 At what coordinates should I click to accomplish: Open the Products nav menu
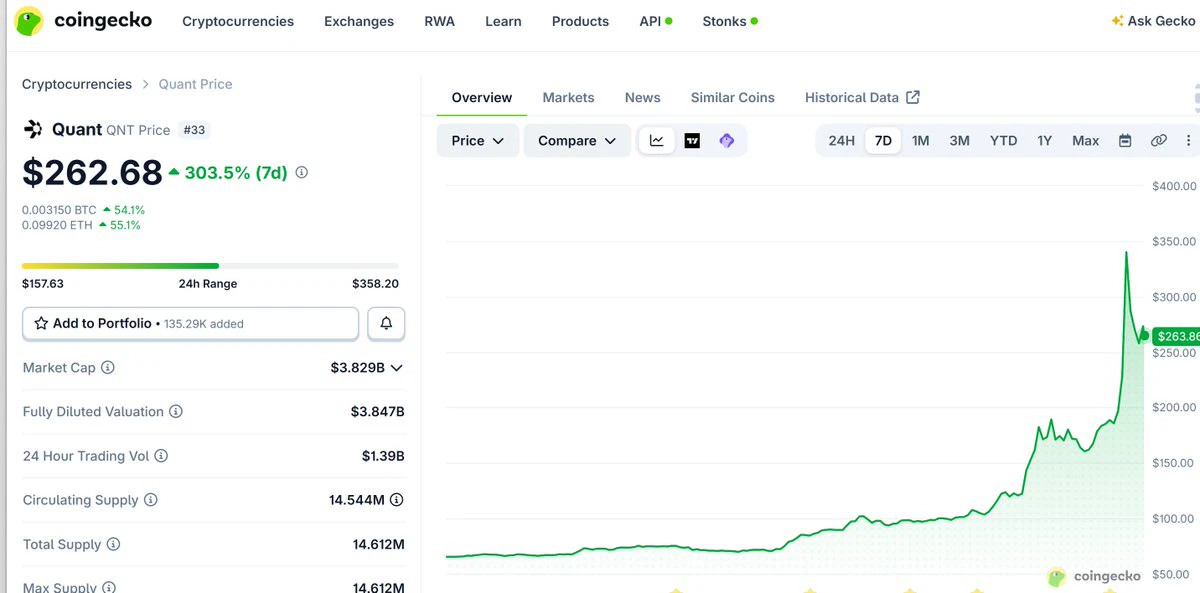pyautogui.click(x=580, y=21)
